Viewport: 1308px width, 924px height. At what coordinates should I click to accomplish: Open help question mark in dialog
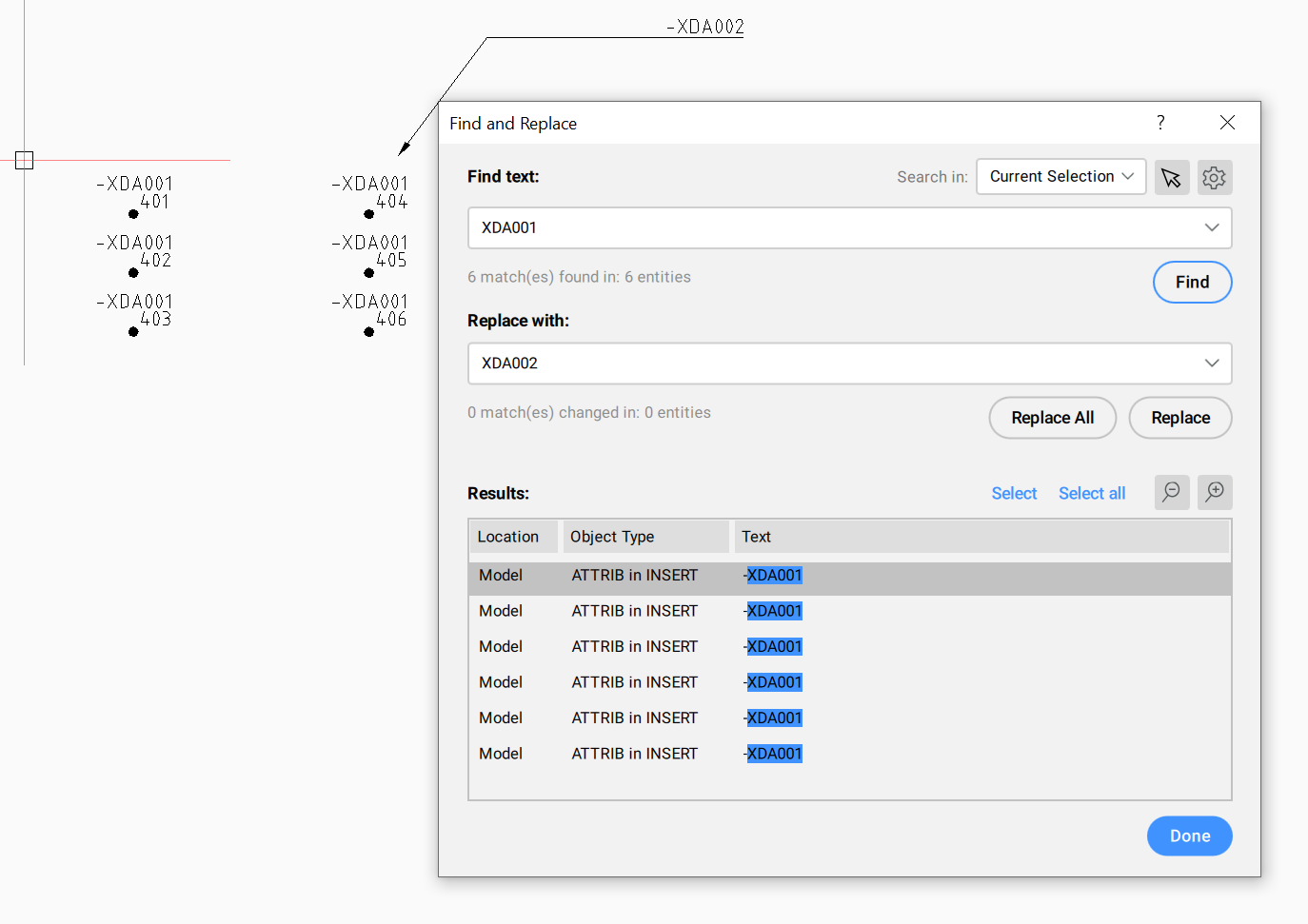pos(1160,123)
